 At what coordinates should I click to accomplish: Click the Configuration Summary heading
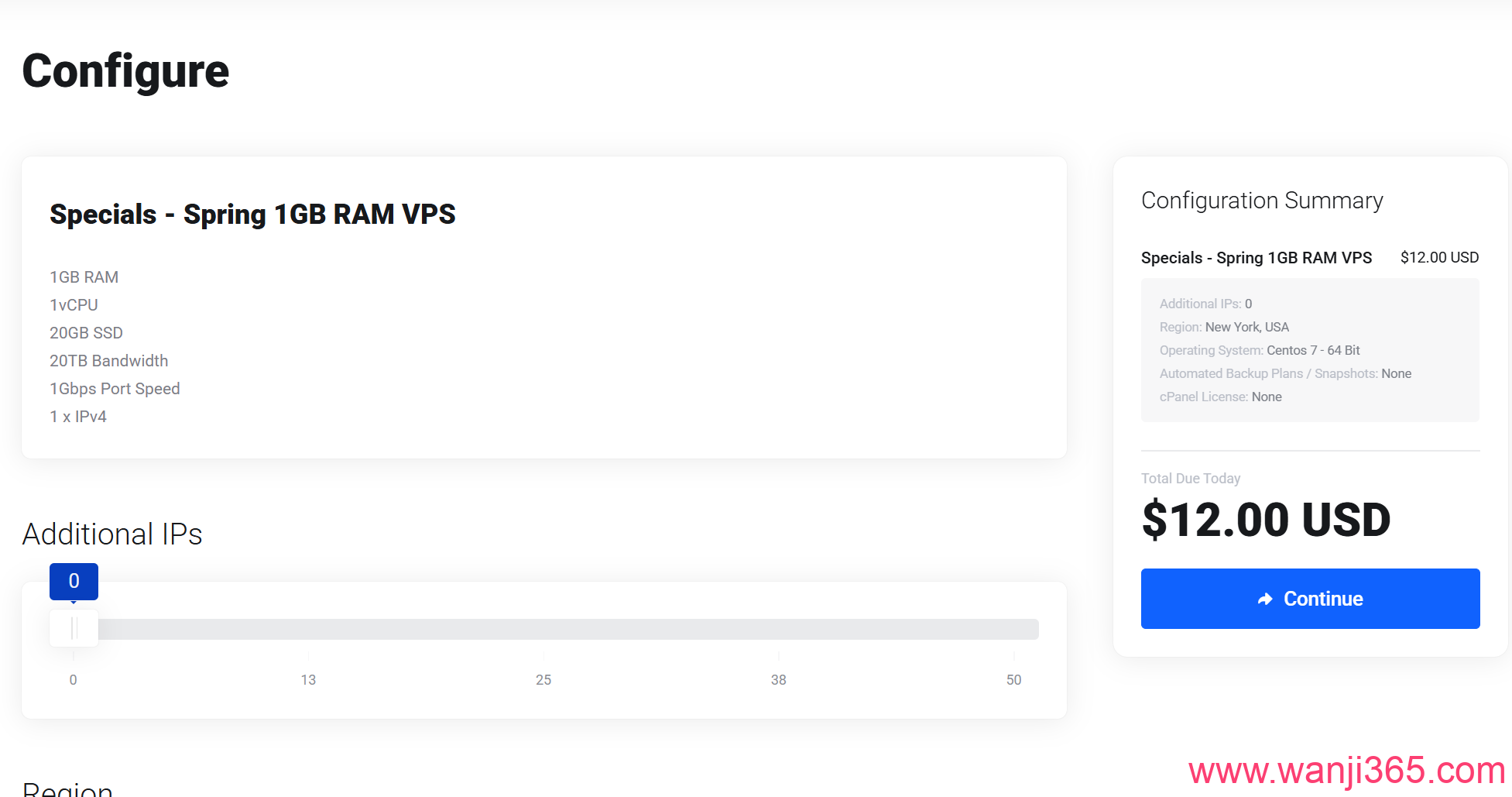[x=1262, y=201]
